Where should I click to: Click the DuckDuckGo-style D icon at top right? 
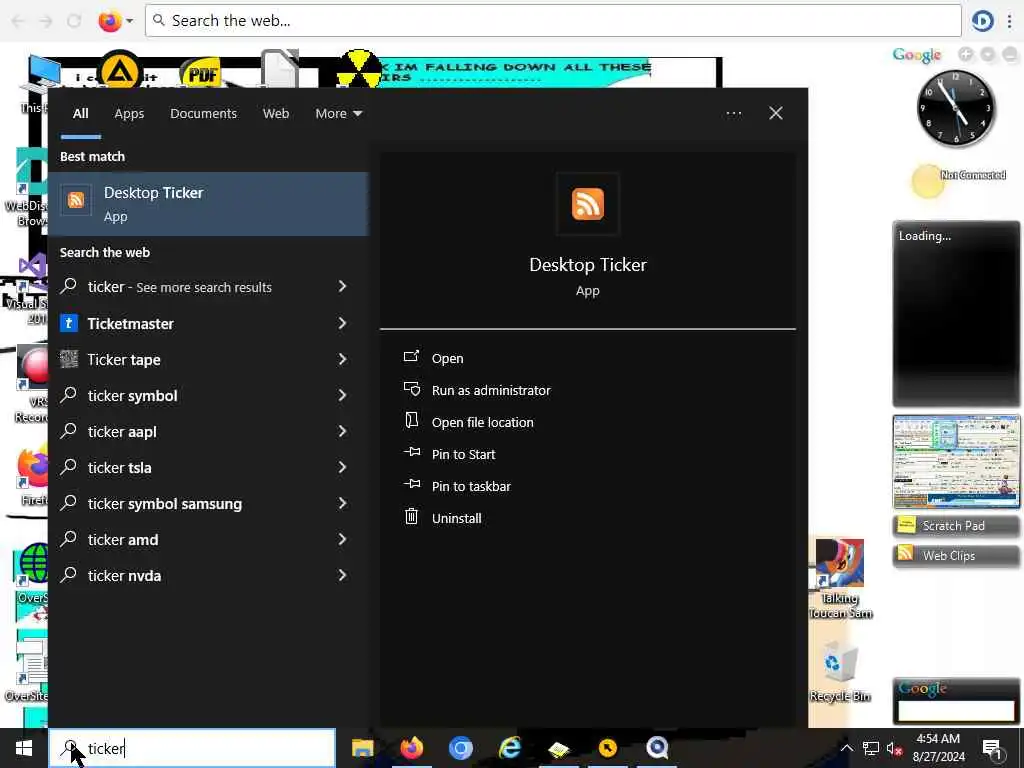coord(982,21)
